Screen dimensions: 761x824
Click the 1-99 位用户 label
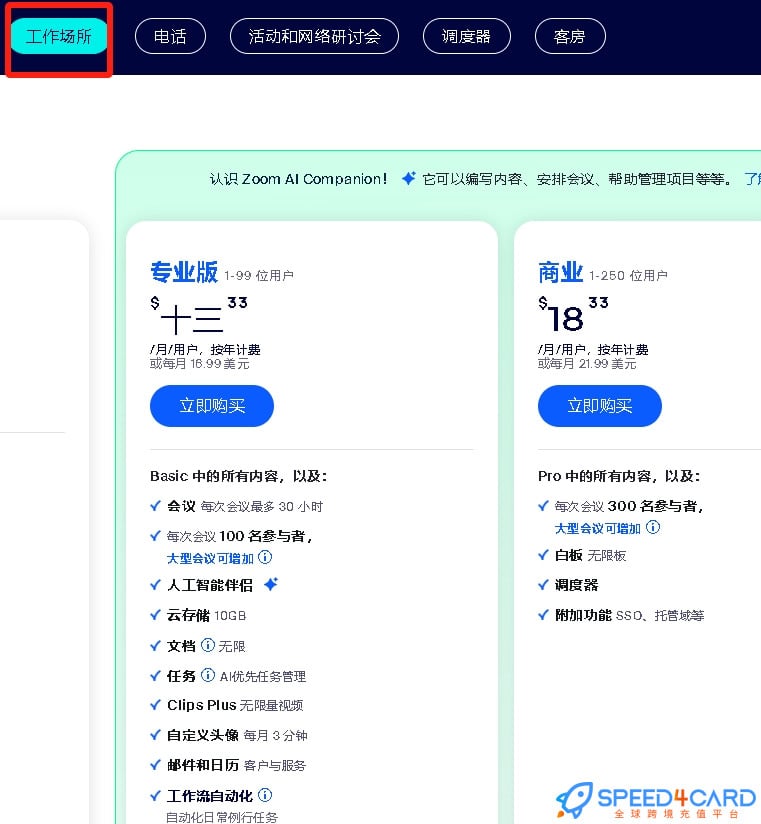[259, 275]
